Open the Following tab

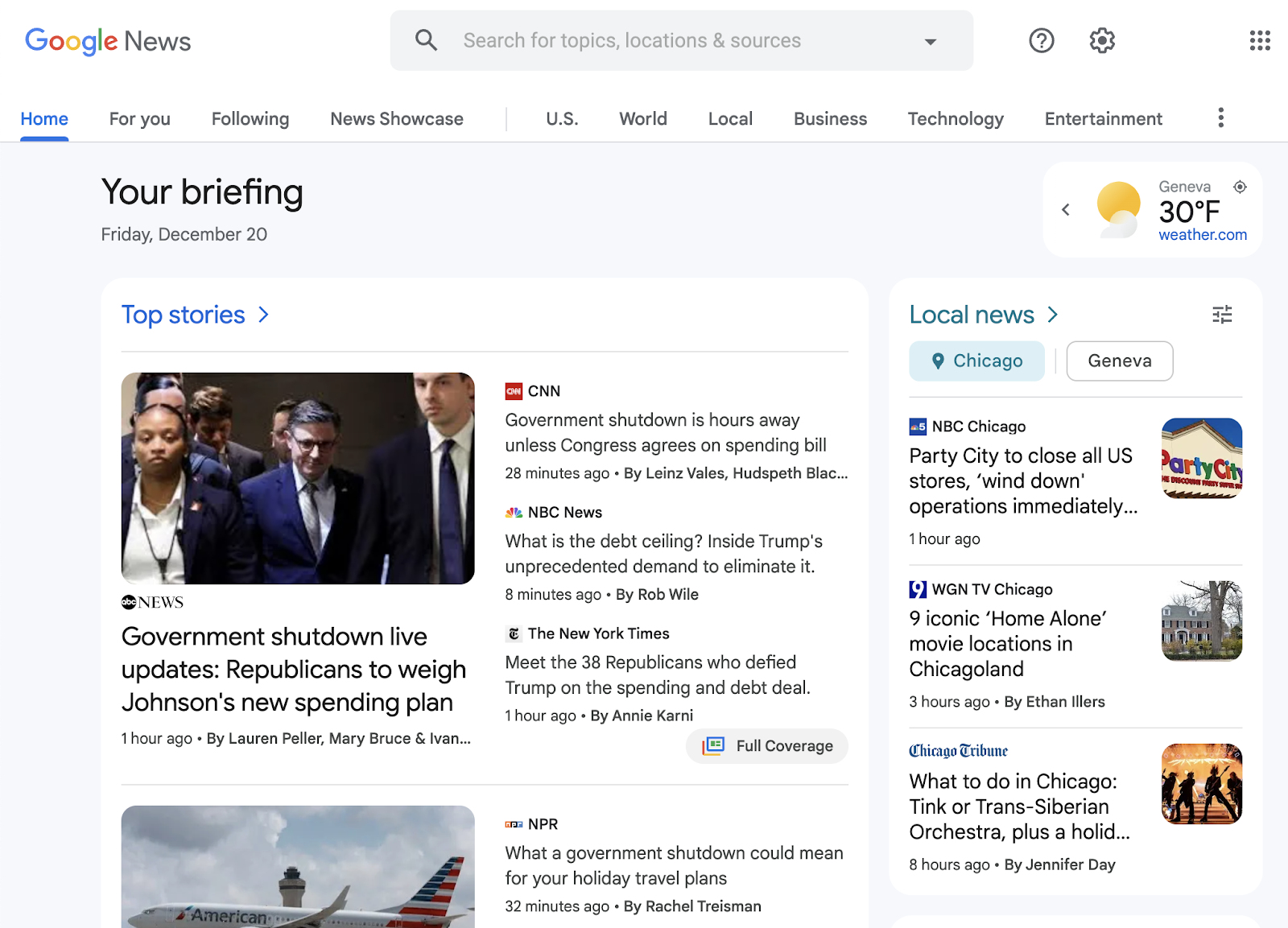click(250, 119)
